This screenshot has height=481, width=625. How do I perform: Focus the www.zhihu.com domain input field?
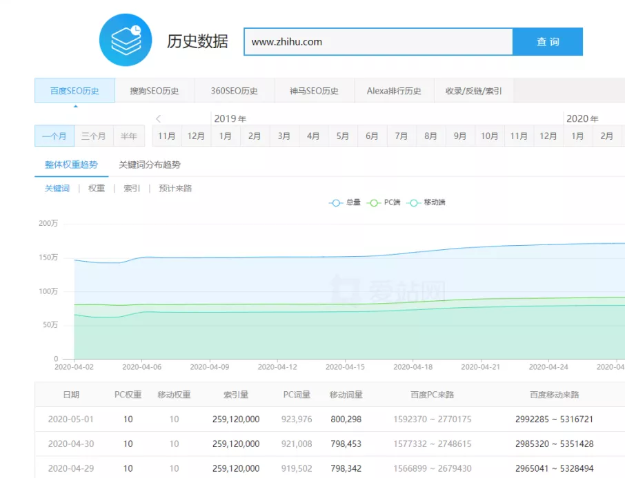(378, 41)
